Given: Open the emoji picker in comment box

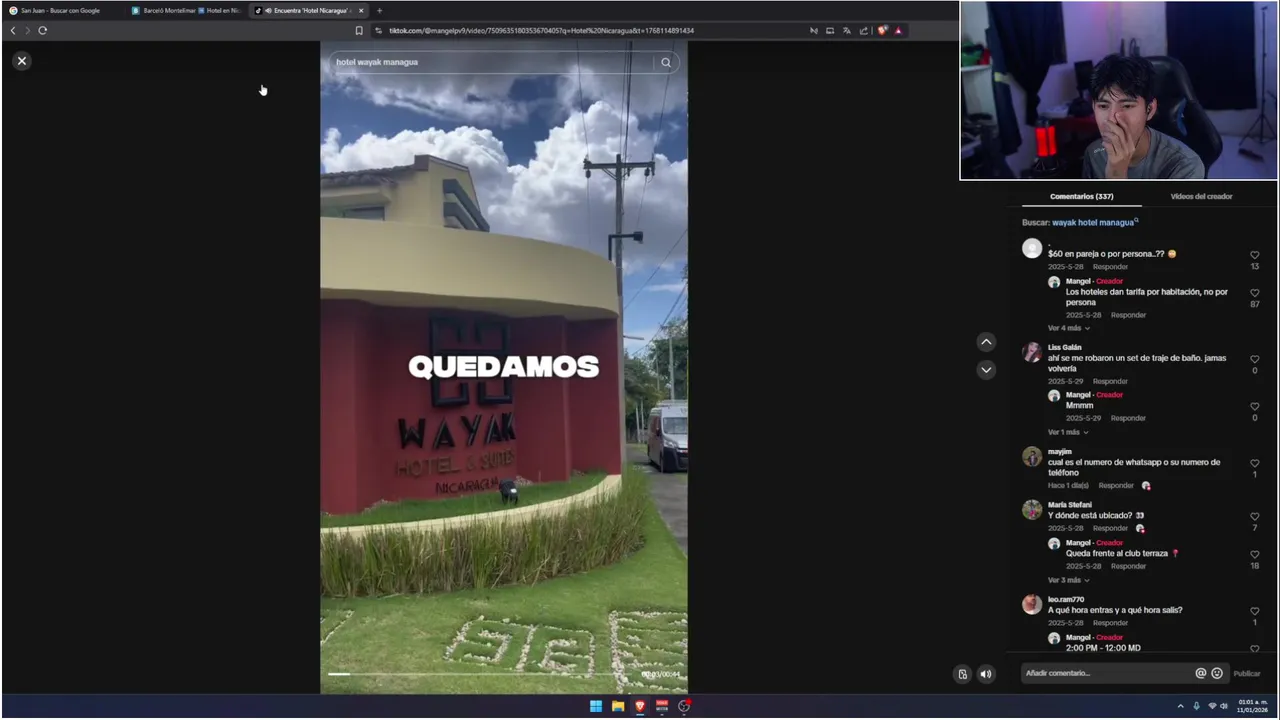Looking at the screenshot, I should tap(1217, 673).
